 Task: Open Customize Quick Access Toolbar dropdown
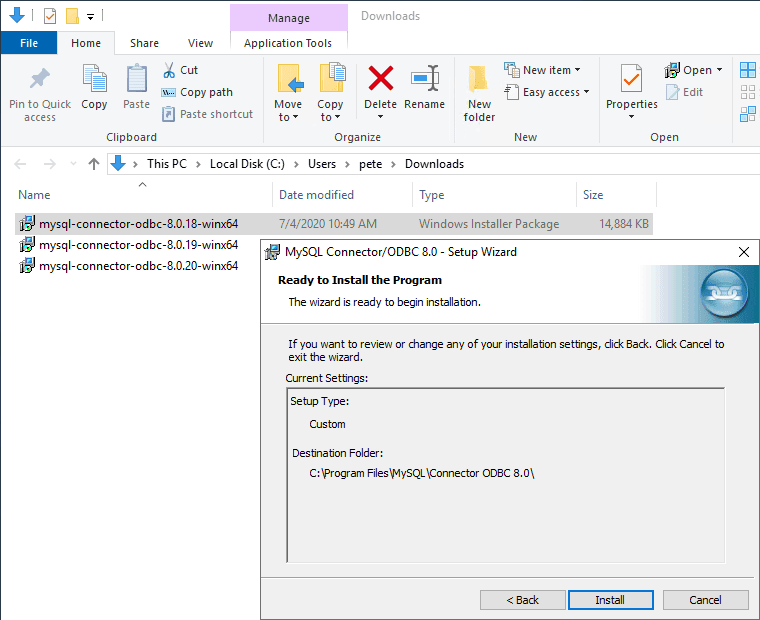[x=90, y=16]
